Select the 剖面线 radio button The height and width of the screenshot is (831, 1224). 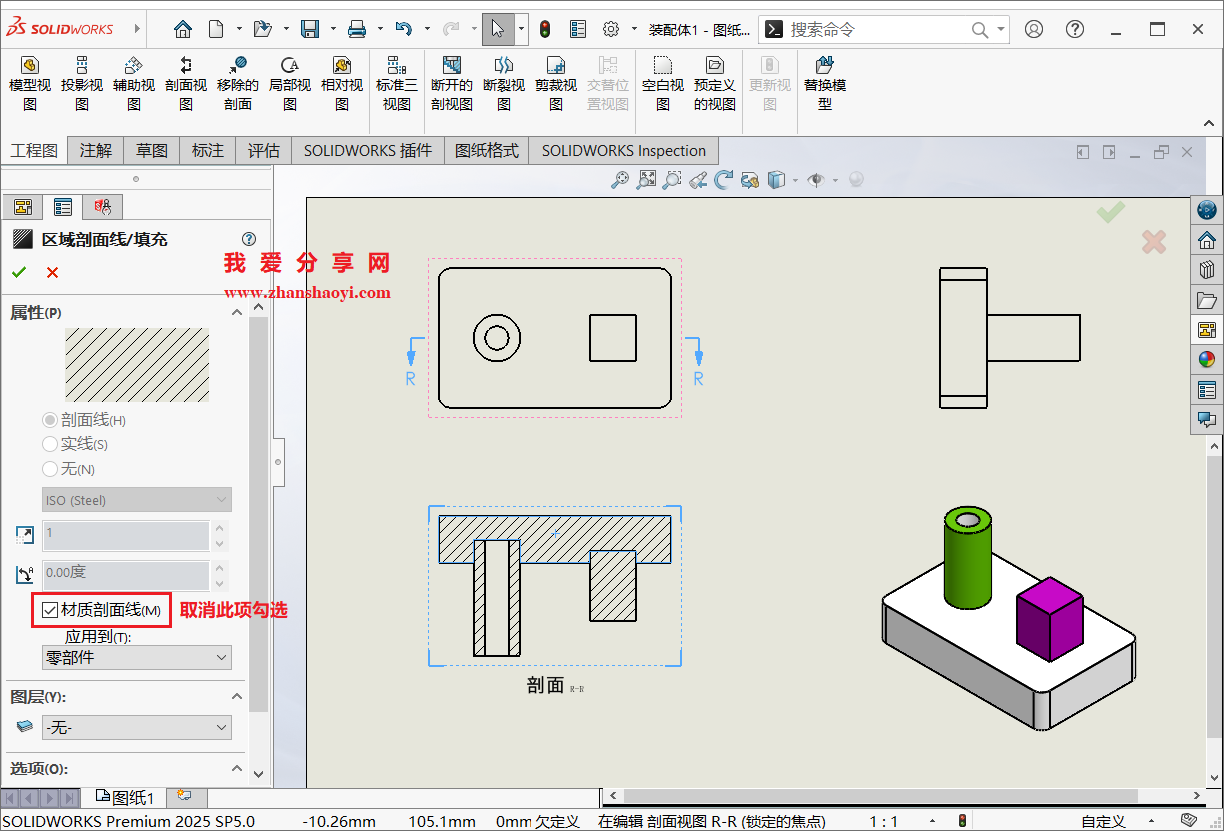50,420
